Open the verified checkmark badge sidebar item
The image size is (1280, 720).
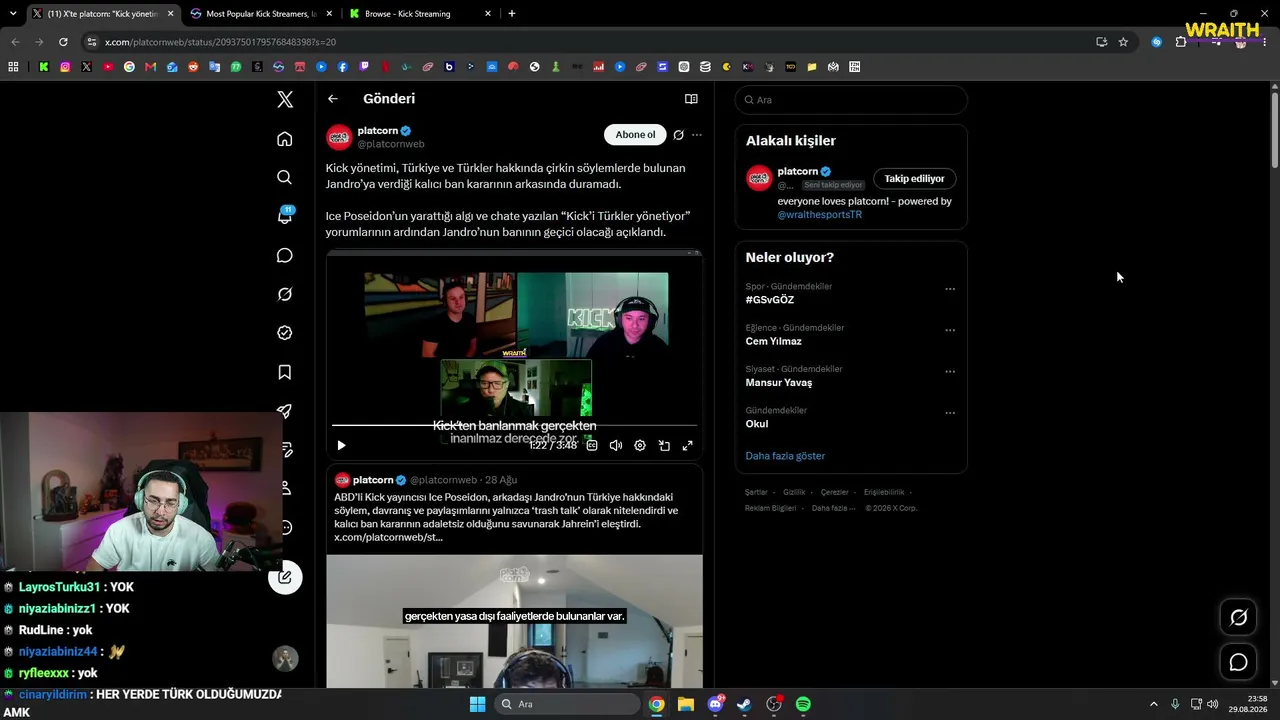pyautogui.click(x=285, y=333)
